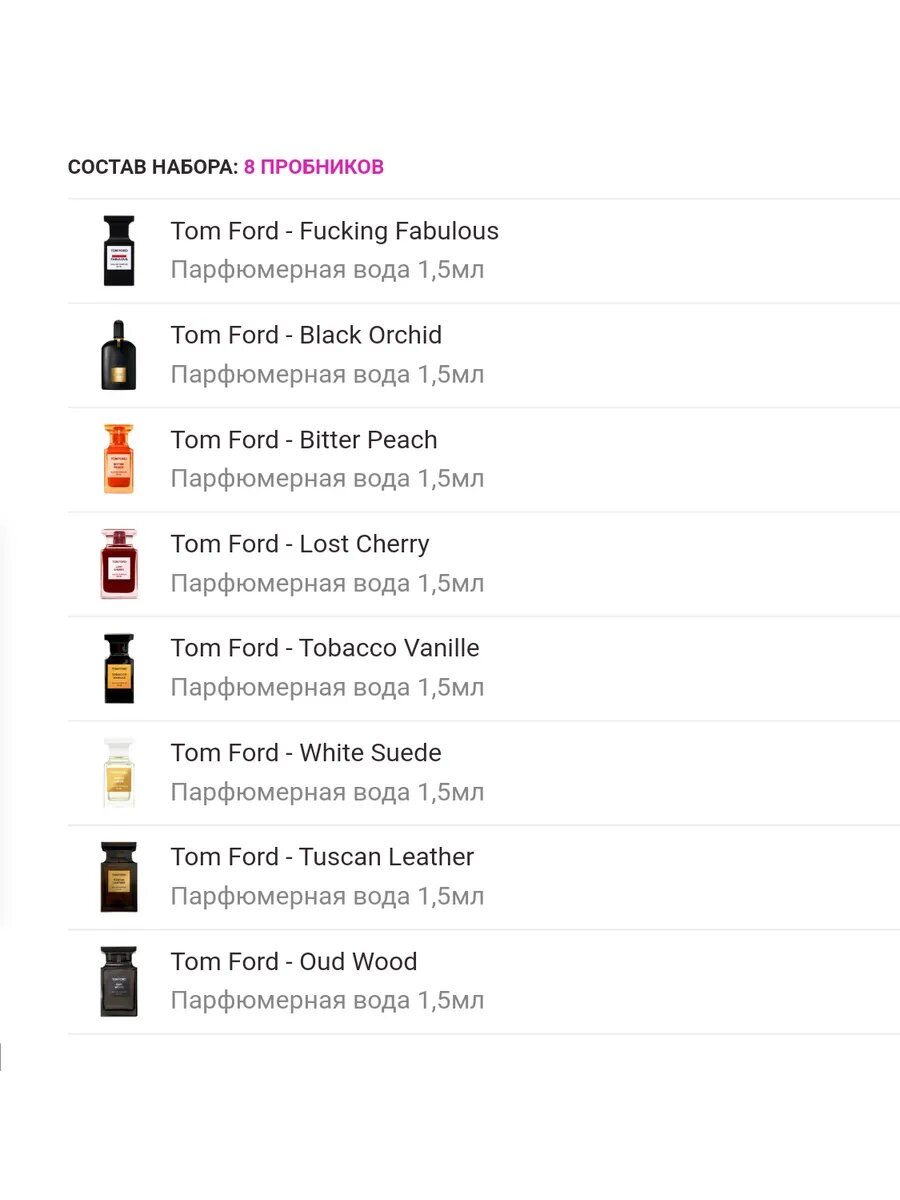This screenshot has width=900, height=1200.
Task: Open Tom Ford - Fucking Fabulous title
Action: 334,231
